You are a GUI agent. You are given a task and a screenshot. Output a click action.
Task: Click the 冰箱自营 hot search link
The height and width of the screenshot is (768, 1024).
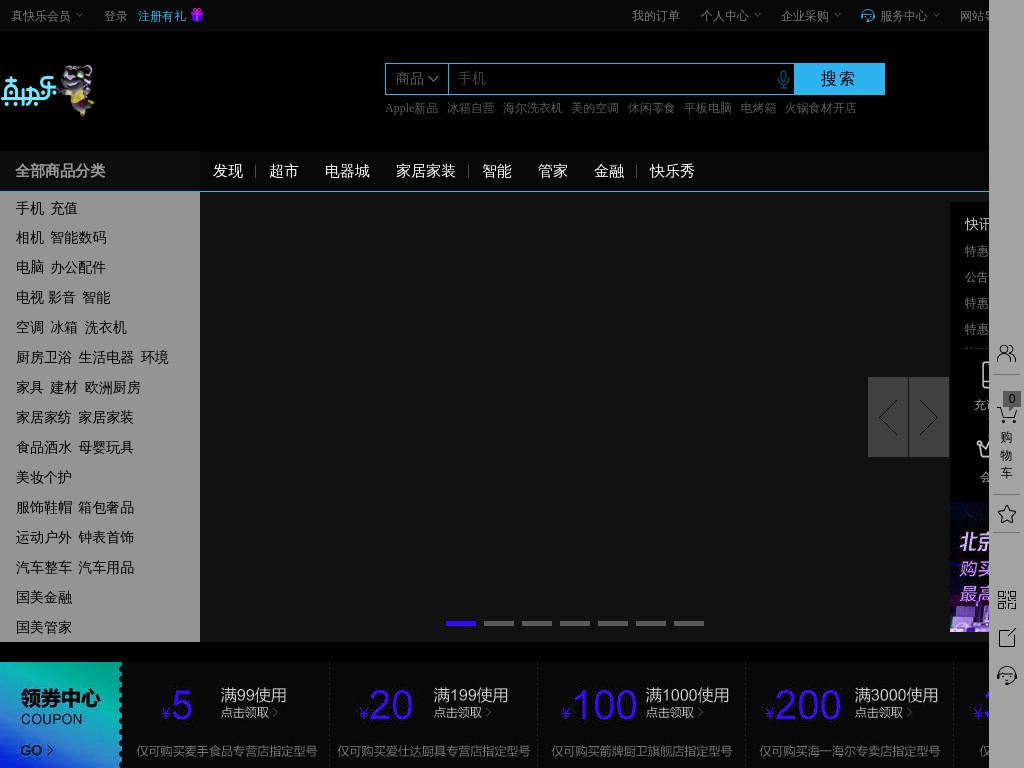pos(471,108)
